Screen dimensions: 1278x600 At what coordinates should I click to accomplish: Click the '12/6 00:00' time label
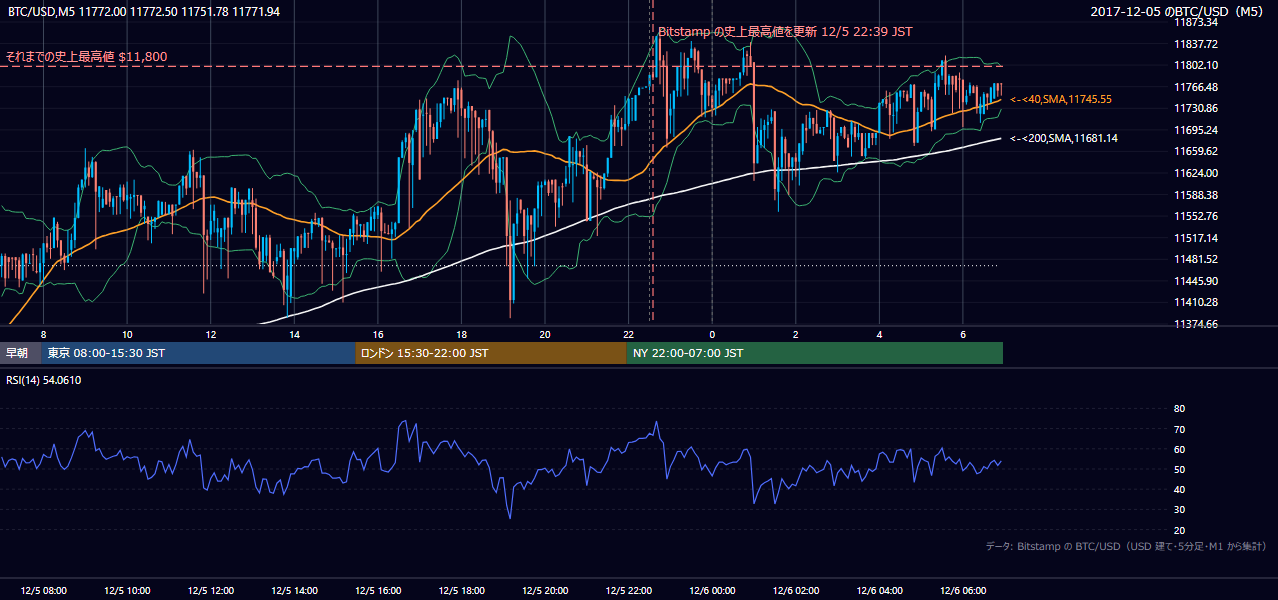(713, 591)
